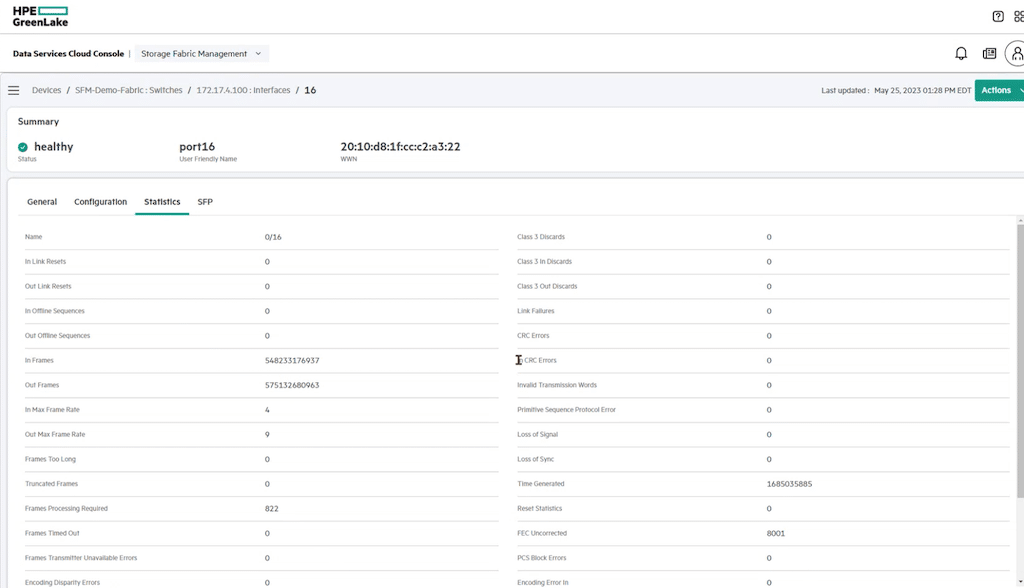Image resolution: width=1024 pixels, height=588 pixels.
Task: Click the In Link Resets label
Action: click(45, 262)
